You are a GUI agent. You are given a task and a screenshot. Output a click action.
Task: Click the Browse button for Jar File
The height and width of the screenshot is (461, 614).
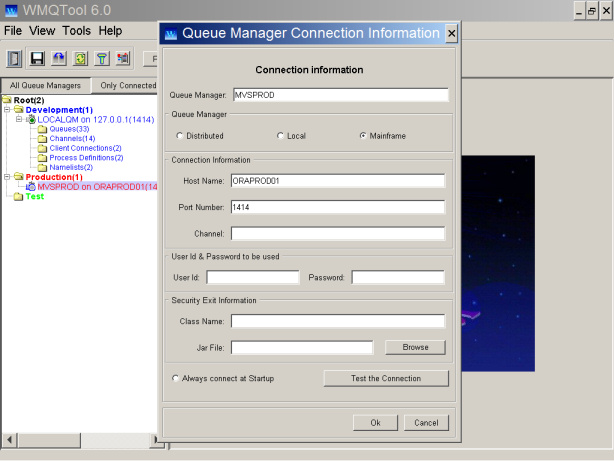pyautogui.click(x=415, y=347)
